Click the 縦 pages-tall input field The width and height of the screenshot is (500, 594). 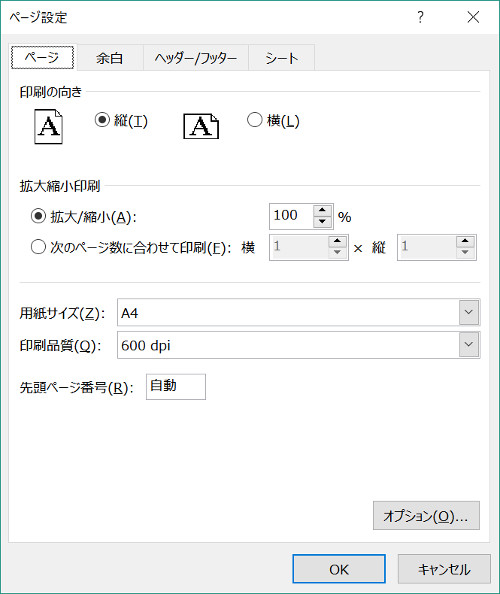pyautogui.click(x=427, y=247)
